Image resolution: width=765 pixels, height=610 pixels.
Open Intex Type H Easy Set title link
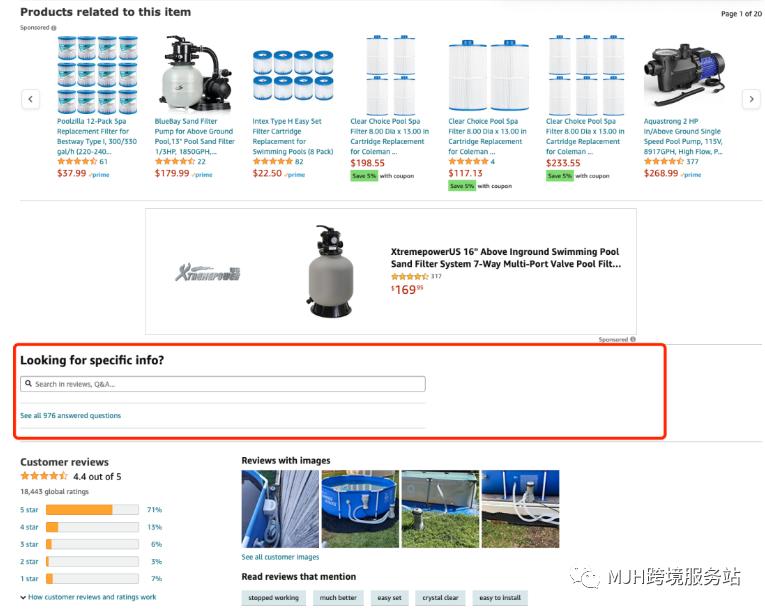click(293, 136)
